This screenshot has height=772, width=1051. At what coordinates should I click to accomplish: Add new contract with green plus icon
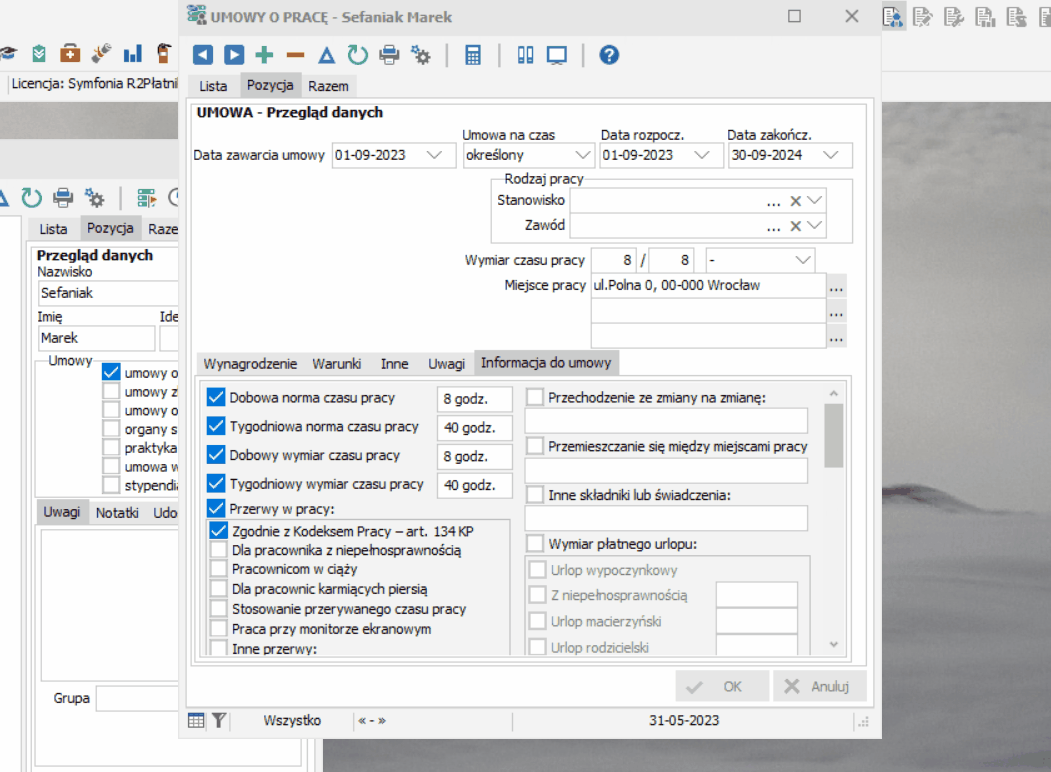(x=265, y=55)
